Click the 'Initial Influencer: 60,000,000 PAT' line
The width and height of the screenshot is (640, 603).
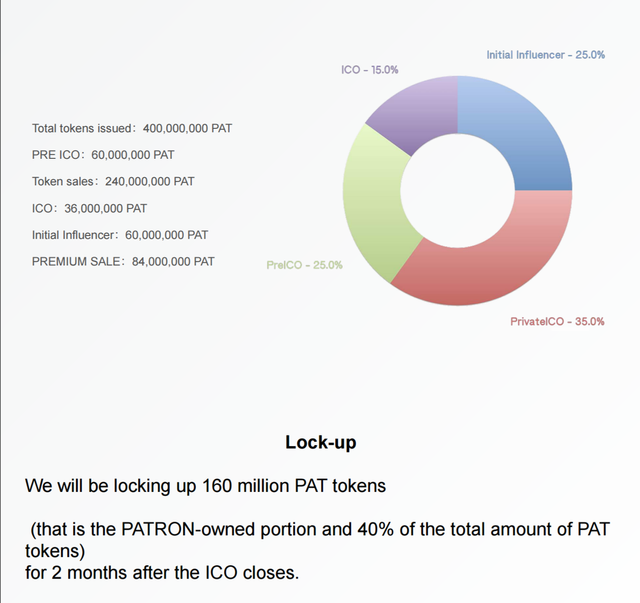(x=120, y=235)
